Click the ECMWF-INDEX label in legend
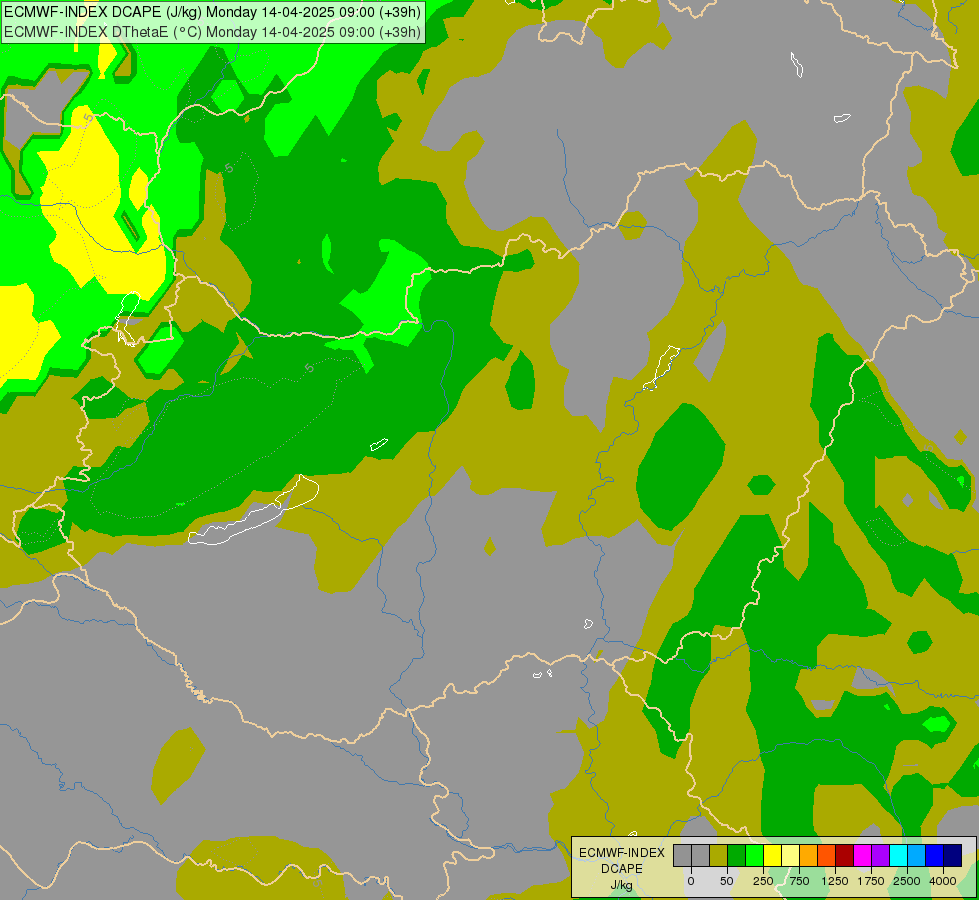This screenshot has height=900, width=979. click(x=622, y=853)
